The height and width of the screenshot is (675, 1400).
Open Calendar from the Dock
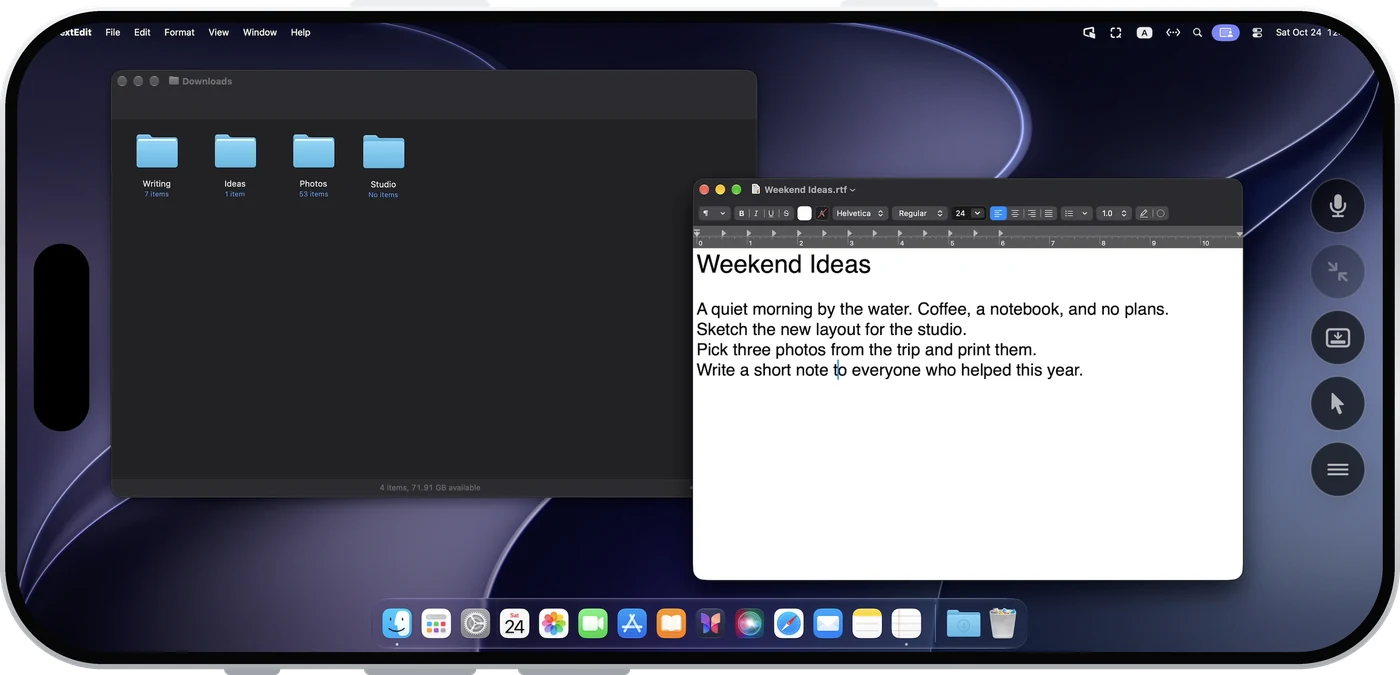514,624
